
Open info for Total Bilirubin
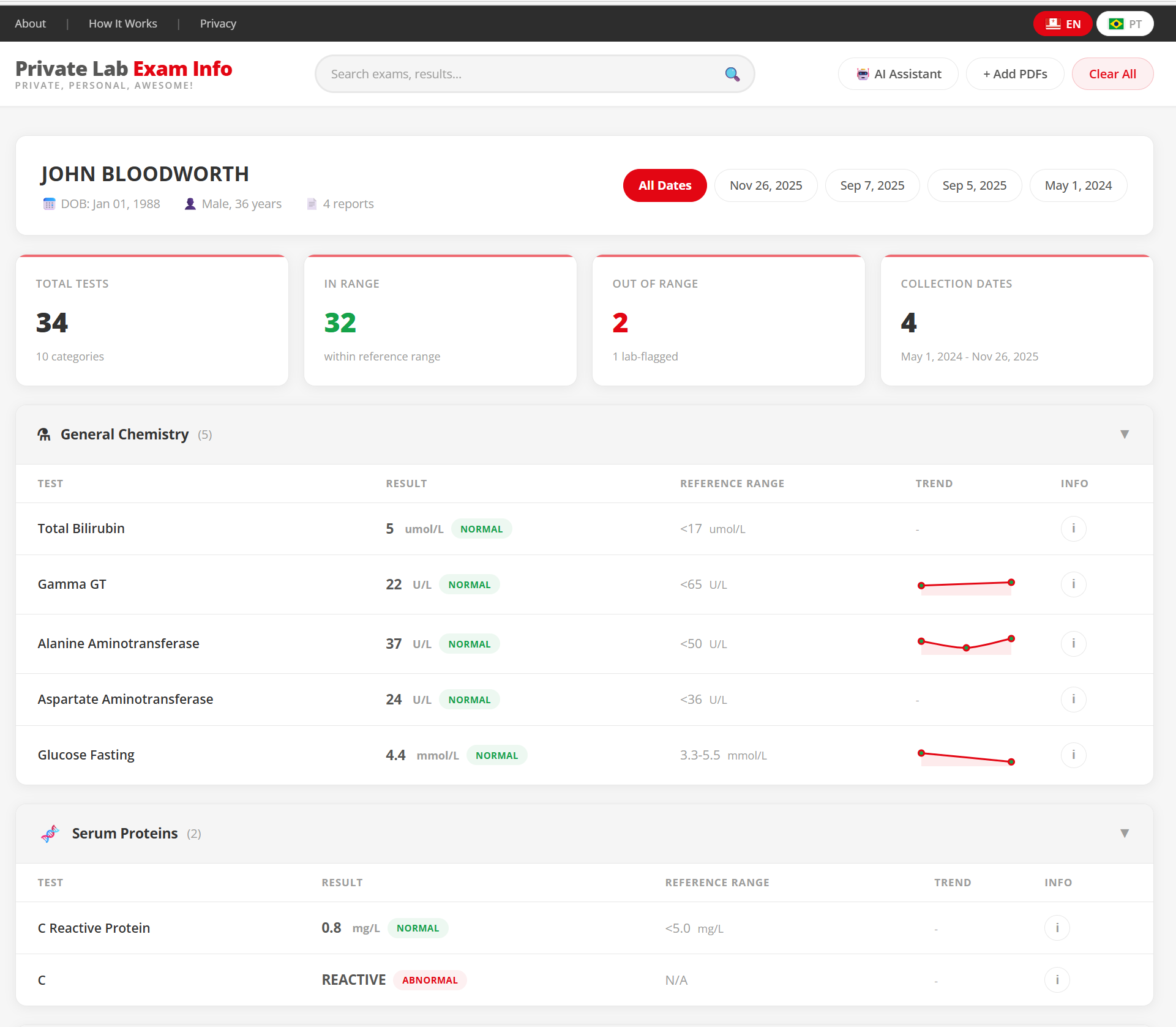coord(1073,529)
